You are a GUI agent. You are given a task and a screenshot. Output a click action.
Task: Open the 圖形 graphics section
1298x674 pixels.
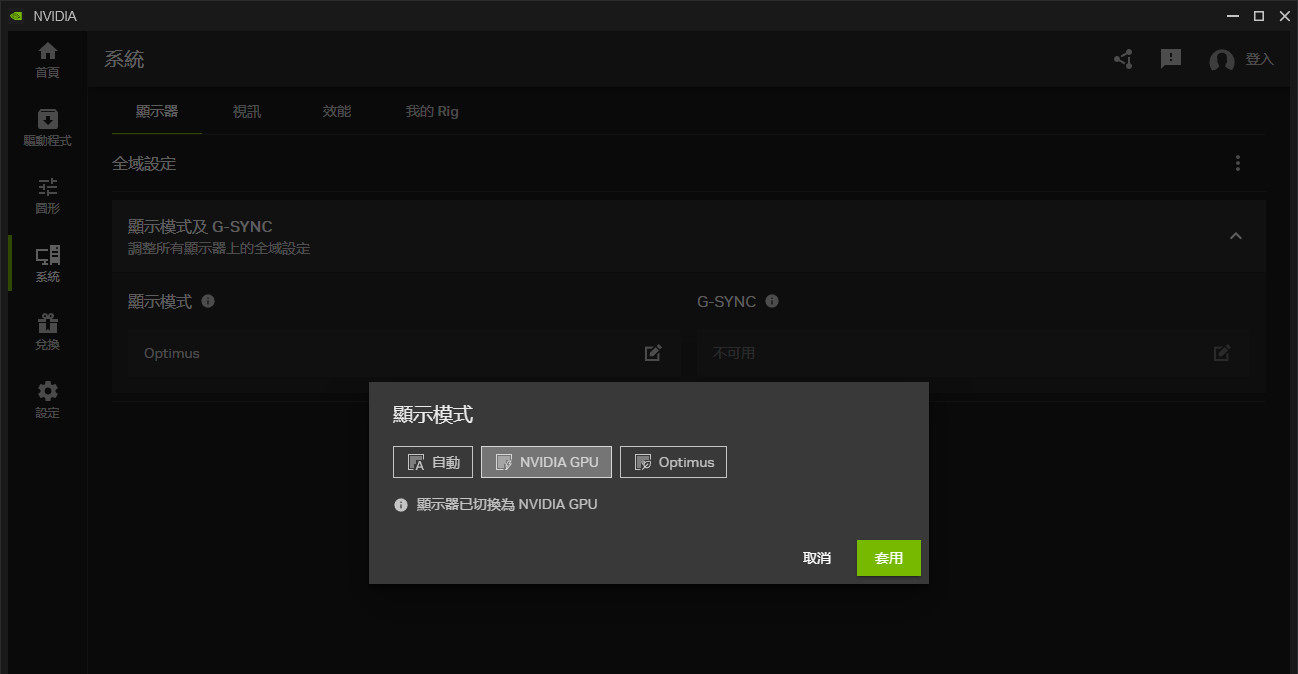[x=47, y=196]
